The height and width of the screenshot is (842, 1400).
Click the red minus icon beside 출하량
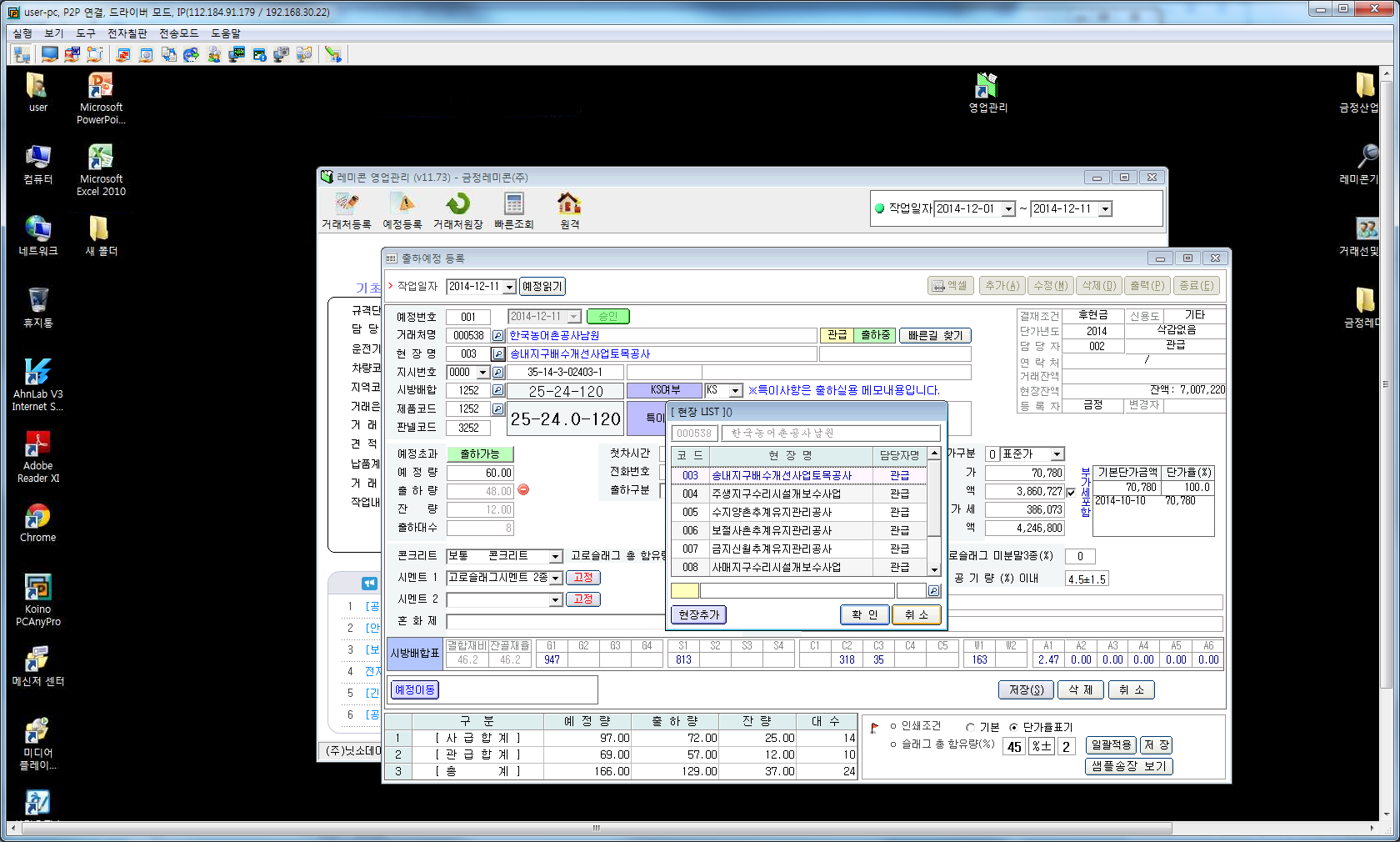pos(523,490)
